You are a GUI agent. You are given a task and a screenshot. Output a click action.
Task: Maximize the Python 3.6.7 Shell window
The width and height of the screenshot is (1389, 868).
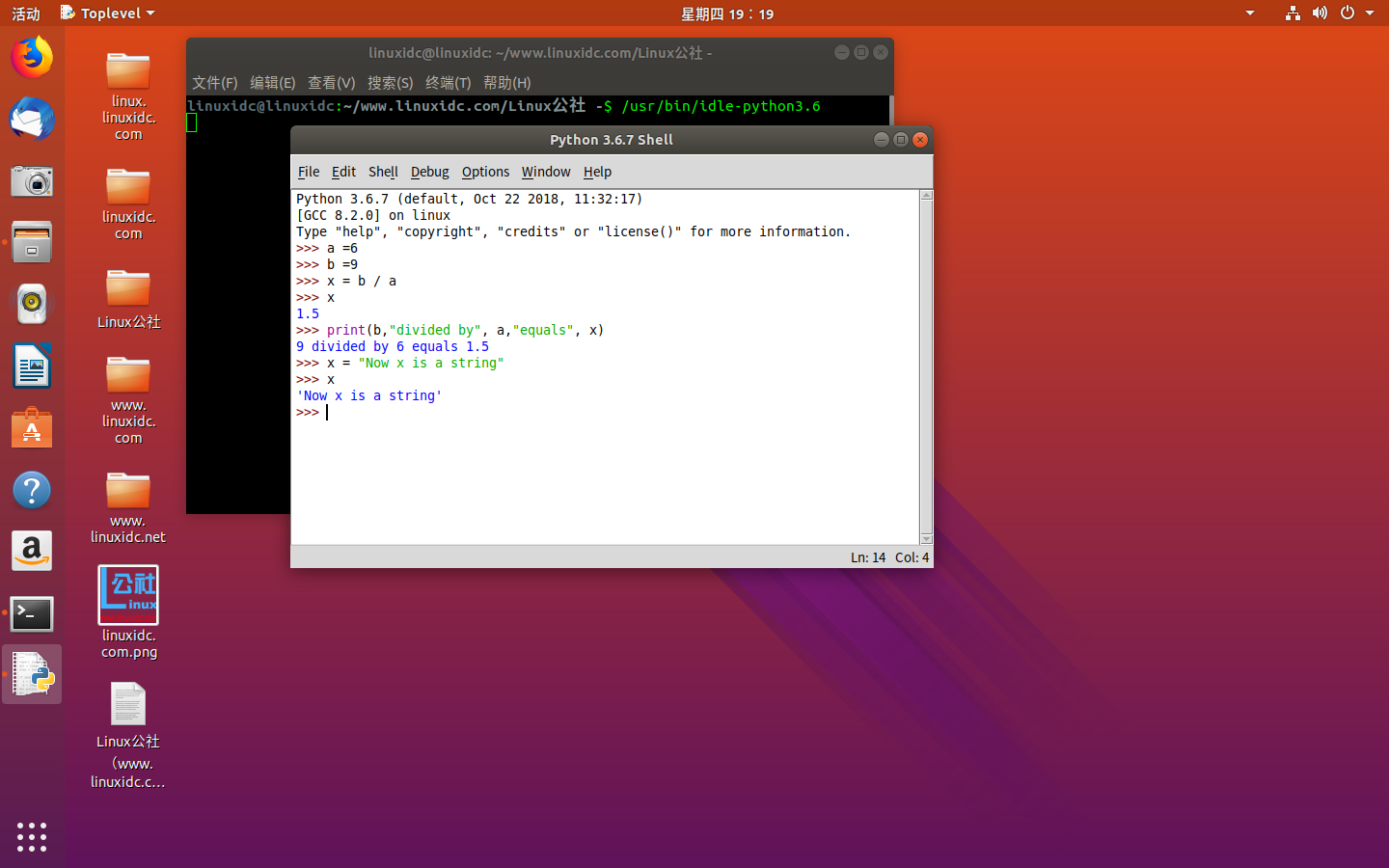[x=900, y=140]
